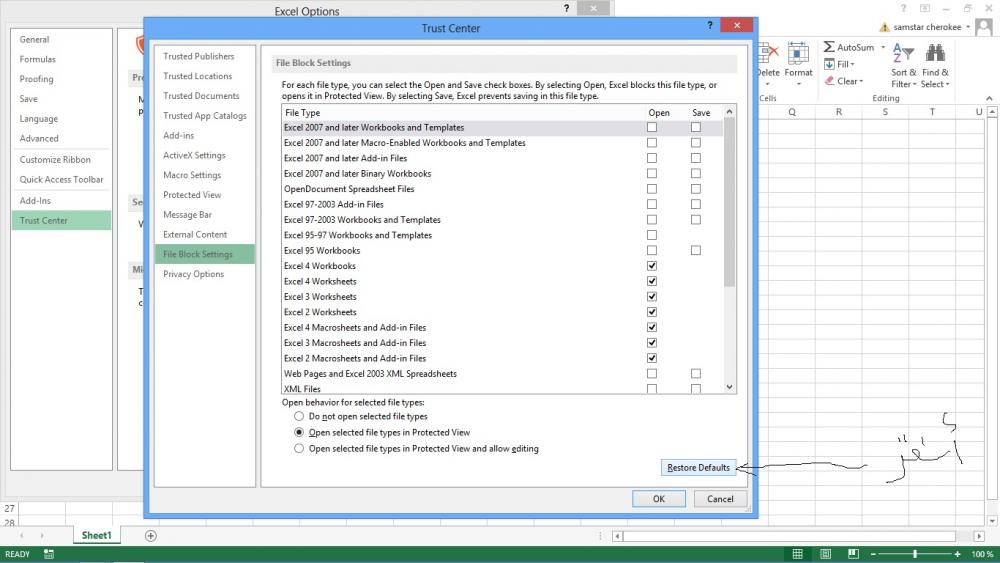Expand the Format dropdown arrow
This screenshot has width=1000, height=563.
798,84
